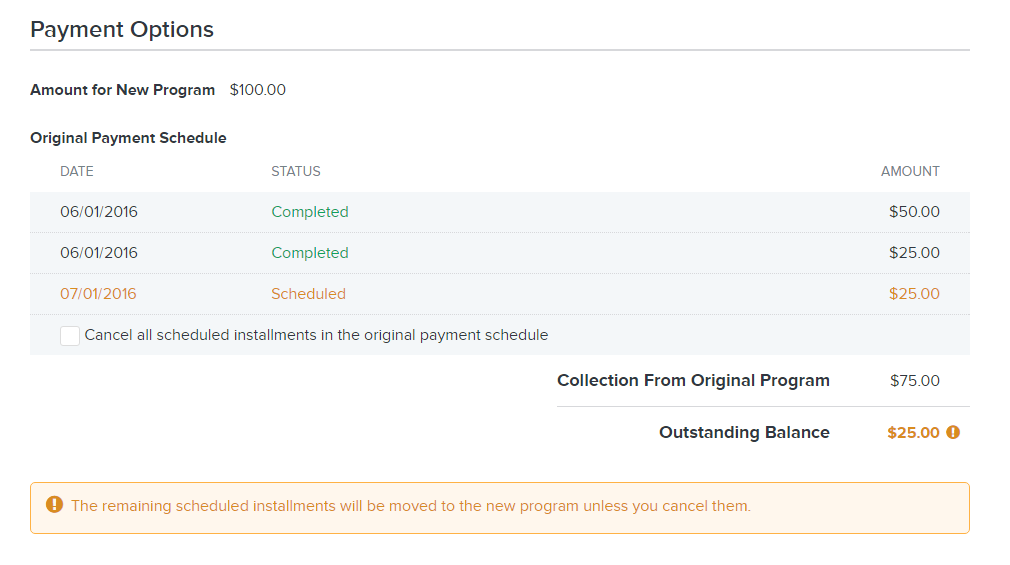Image resolution: width=1010 pixels, height=565 pixels.
Task: Click the $50.00 installment amount
Action: (x=914, y=212)
